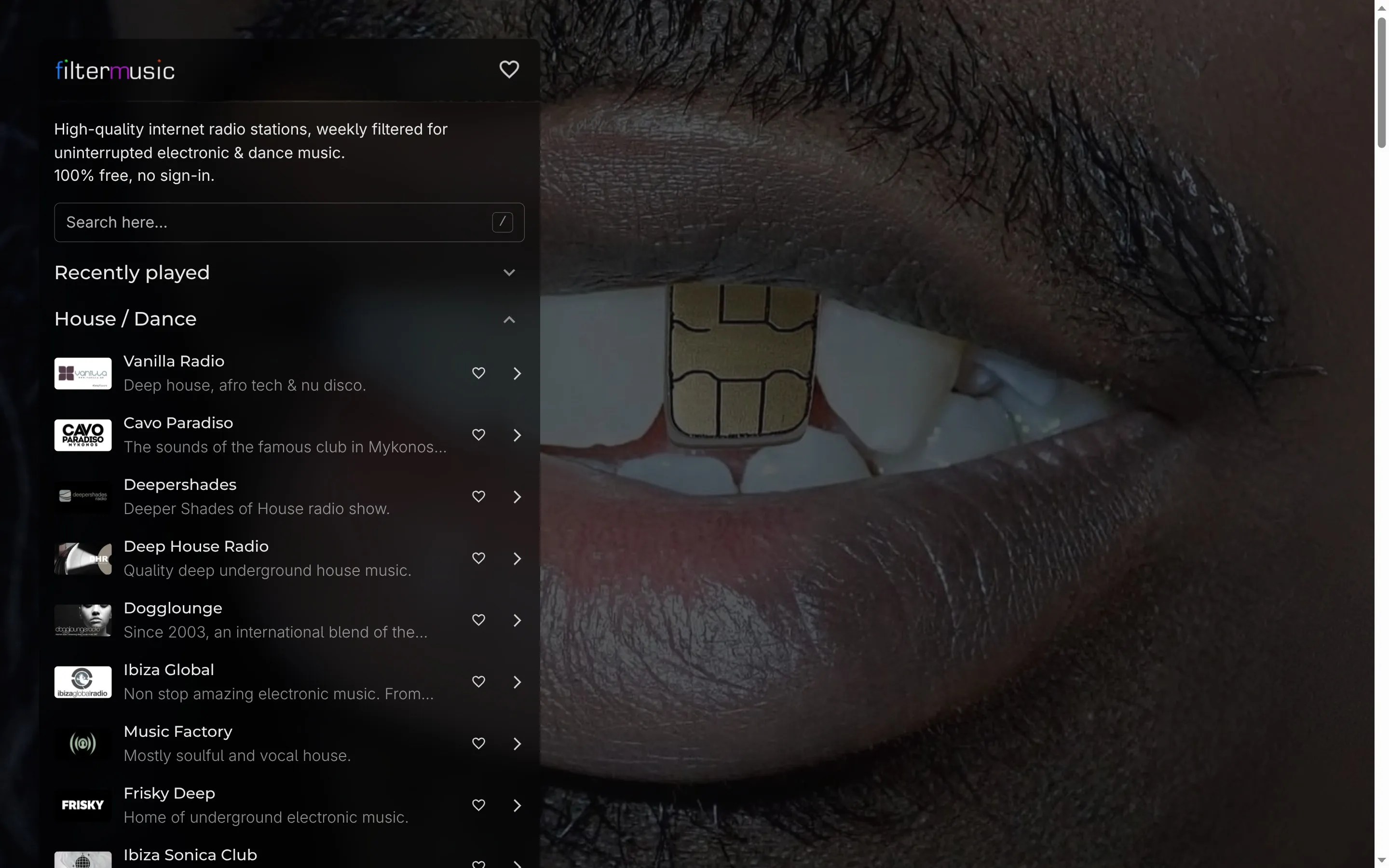
Task: Click the slash shortcut icon in search
Action: (502, 222)
